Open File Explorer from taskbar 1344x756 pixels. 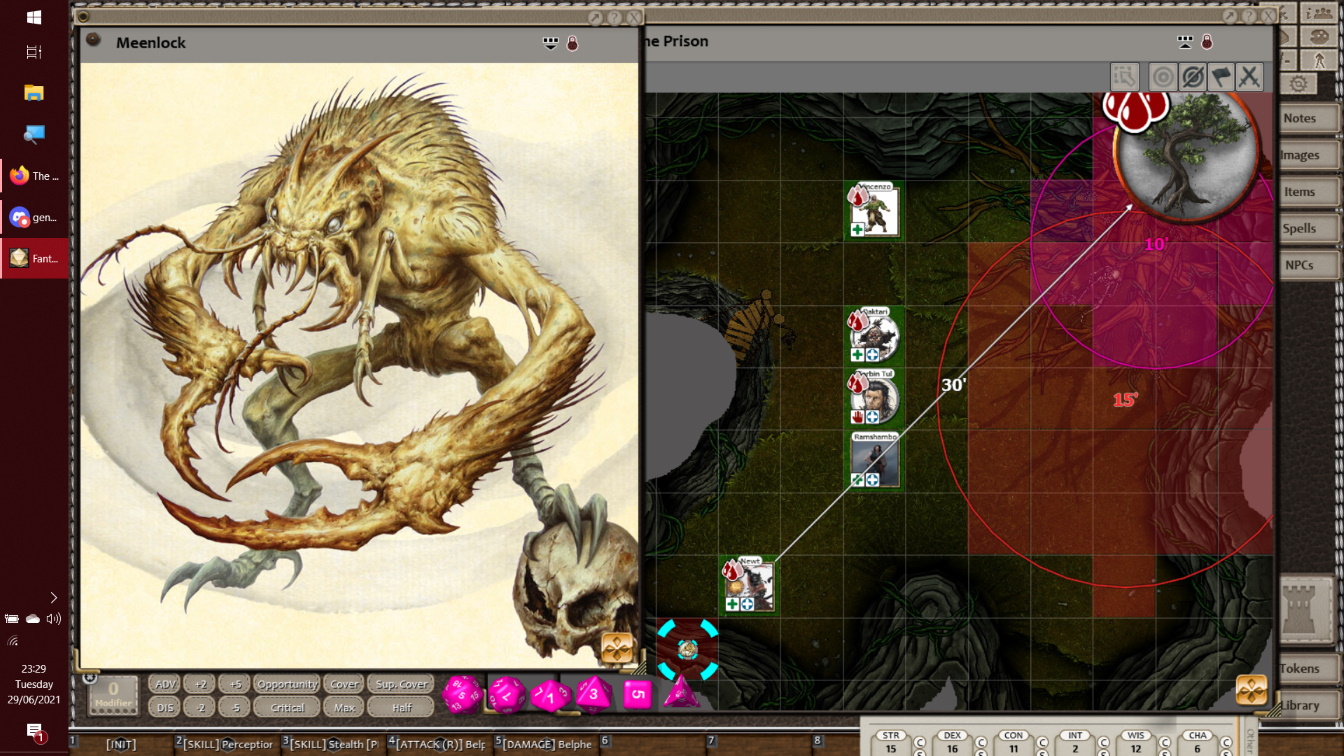click(34, 93)
